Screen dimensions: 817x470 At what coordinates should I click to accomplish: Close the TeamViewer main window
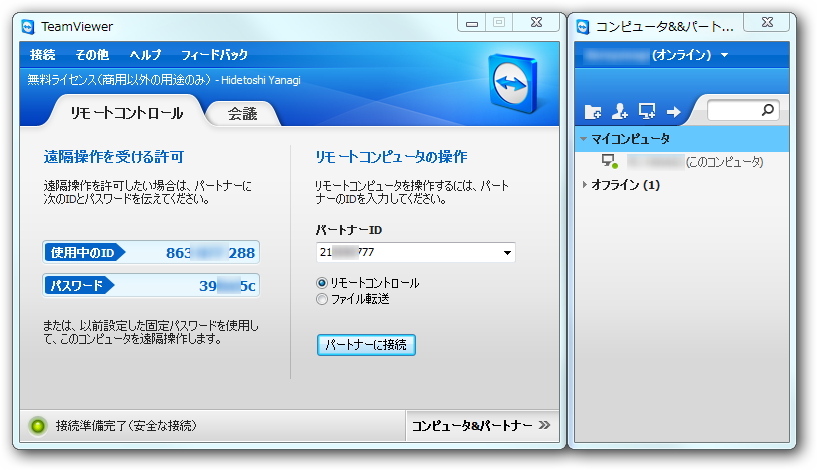(x=536, y=22)
